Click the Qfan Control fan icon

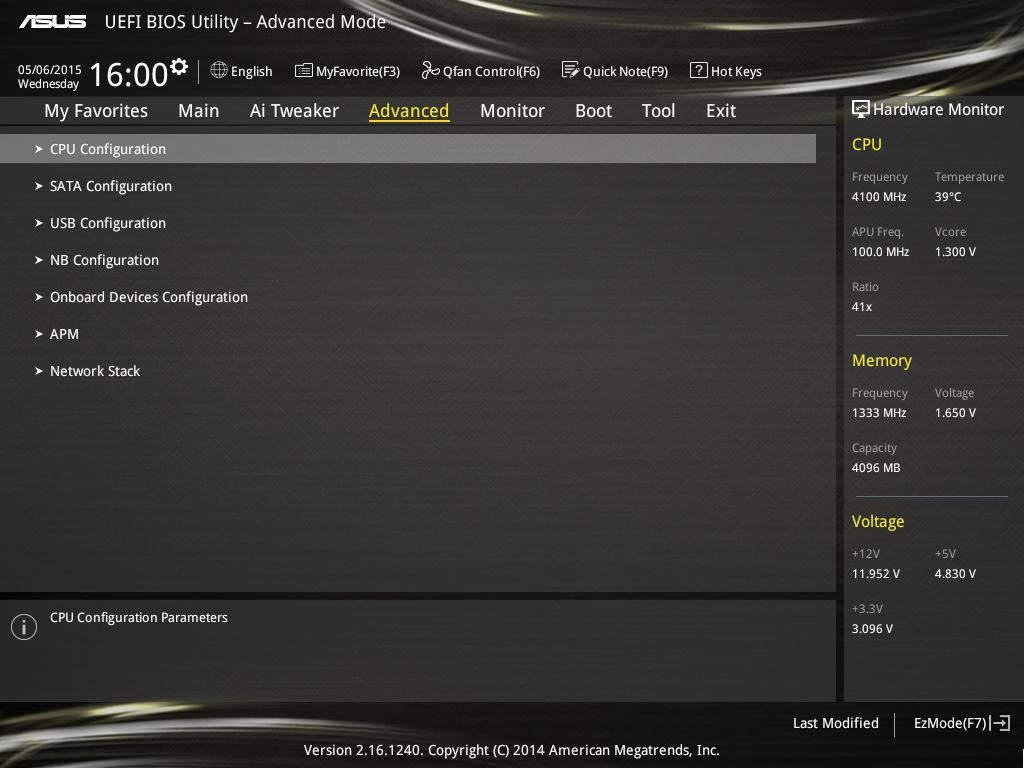[430, 70]
